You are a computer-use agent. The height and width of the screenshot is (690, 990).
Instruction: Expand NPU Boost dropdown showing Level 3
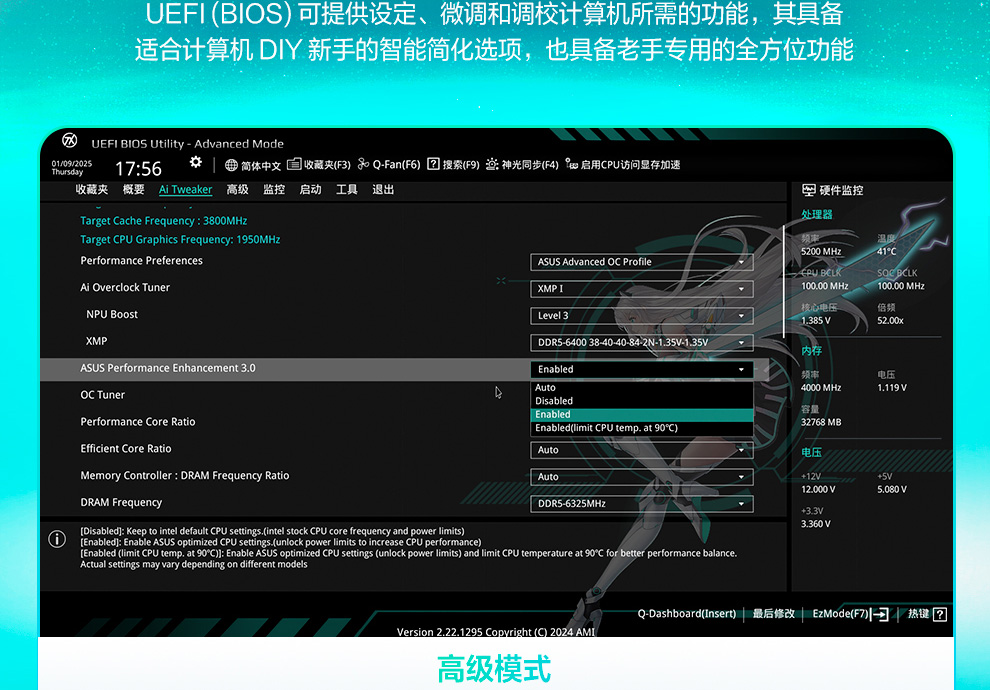tap(641, 316)
